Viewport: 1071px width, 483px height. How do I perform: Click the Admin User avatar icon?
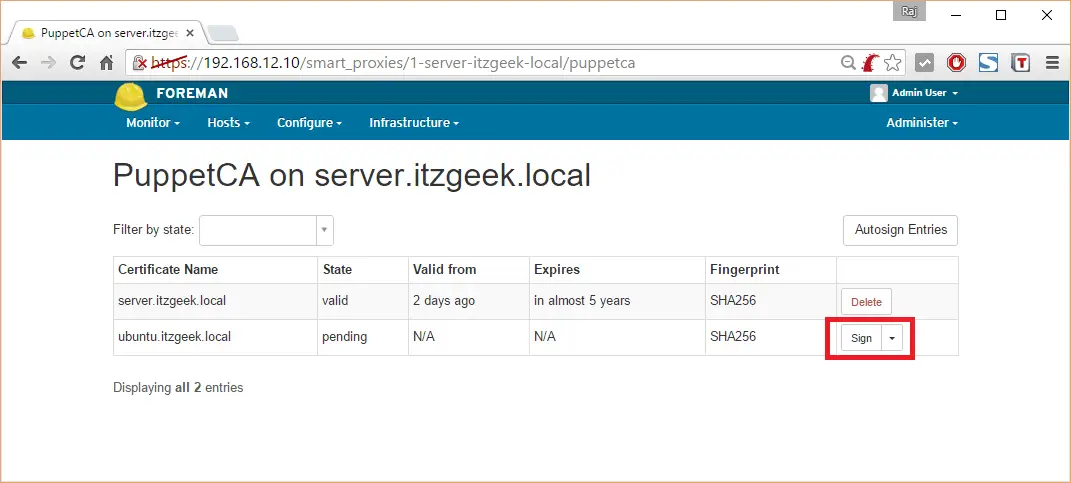click(878, 93)
